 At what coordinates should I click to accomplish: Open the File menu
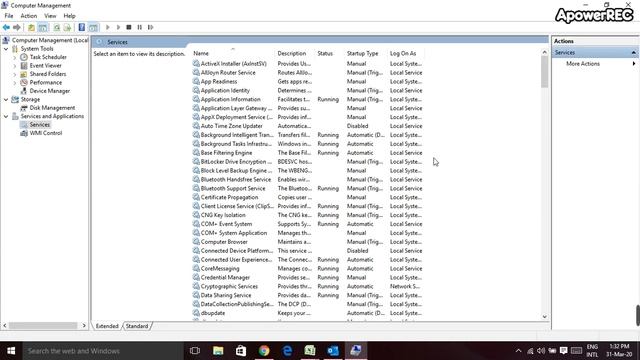(x=9, y=16)
